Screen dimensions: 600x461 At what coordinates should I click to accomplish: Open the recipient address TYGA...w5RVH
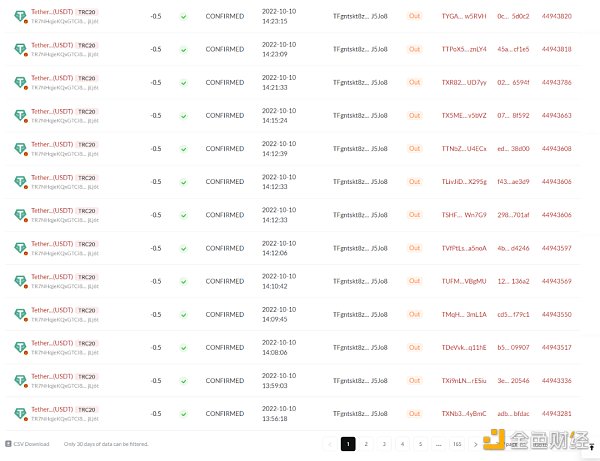(464, 16)
